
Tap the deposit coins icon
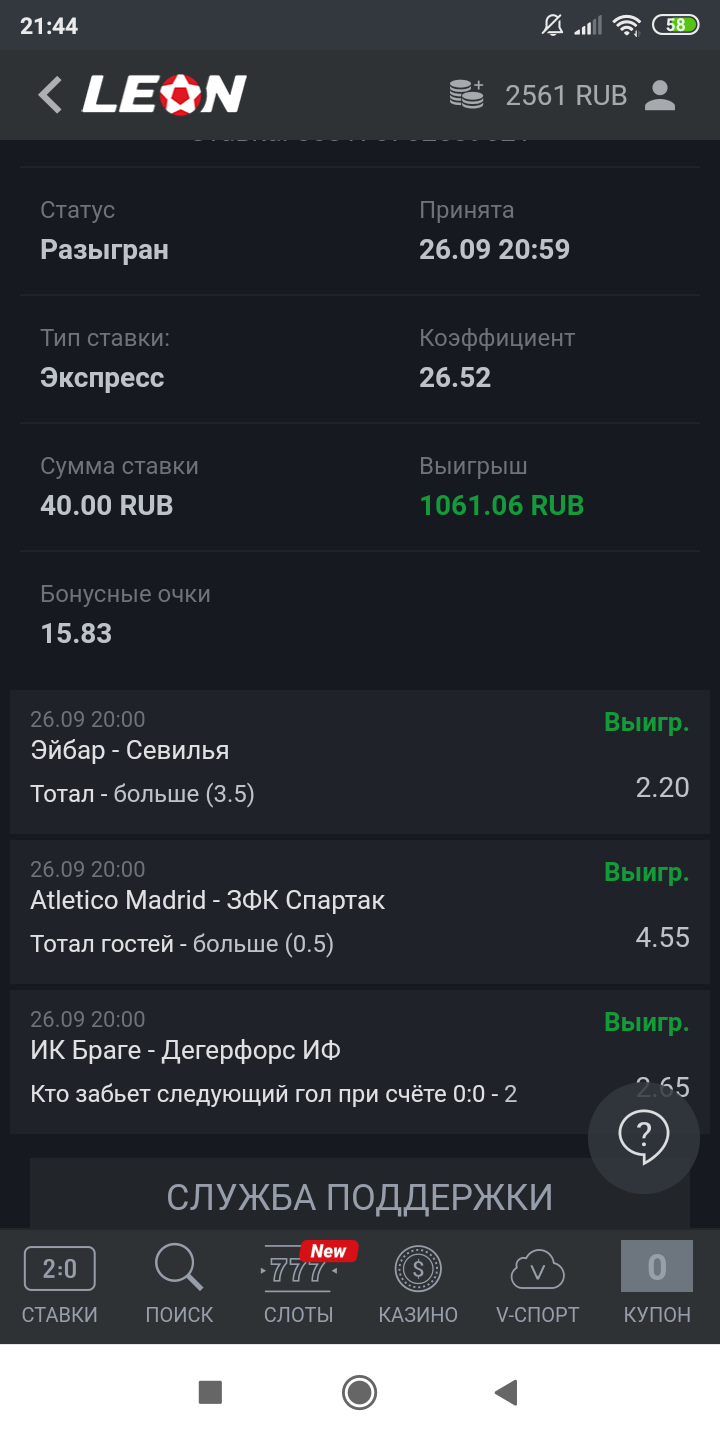466,95
